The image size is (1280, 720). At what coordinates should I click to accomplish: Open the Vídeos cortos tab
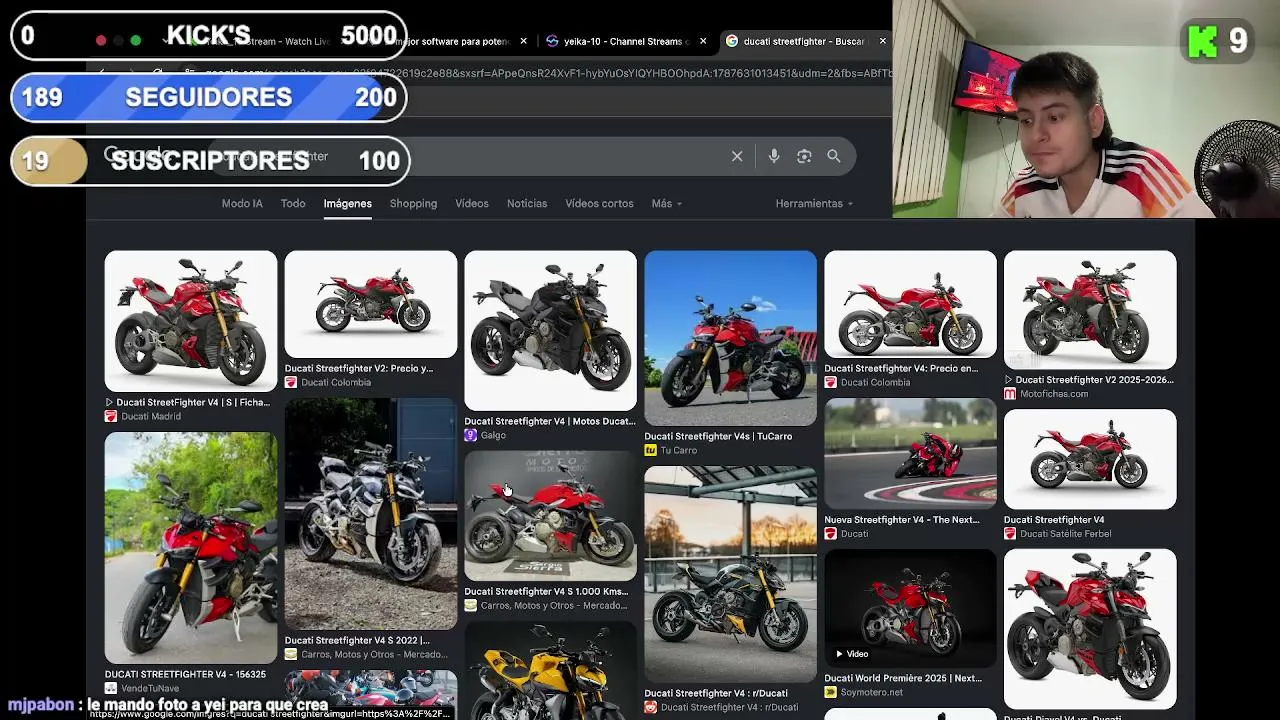click(x=599, y=203)
